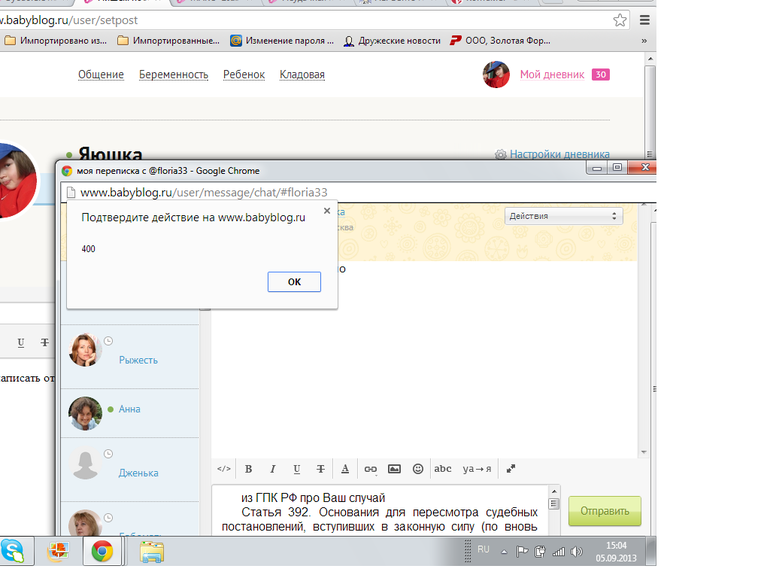Insert an image using the picture icon
770x578 pixels.
pyautogui.click(x=394, y=468)
